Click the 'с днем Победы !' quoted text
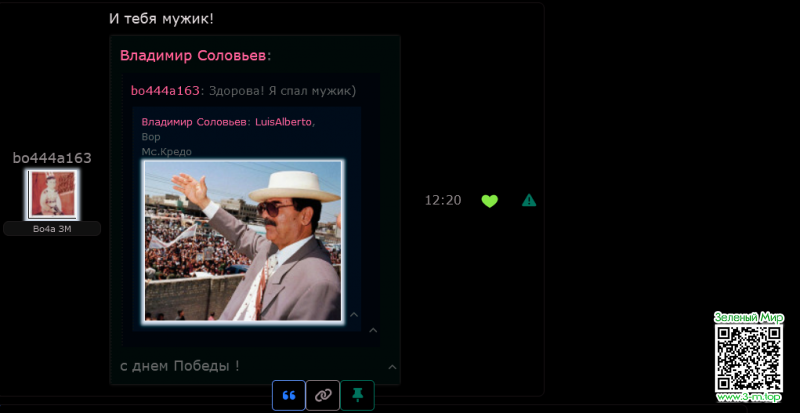The image size is (800, 413). tap(180, 366)
